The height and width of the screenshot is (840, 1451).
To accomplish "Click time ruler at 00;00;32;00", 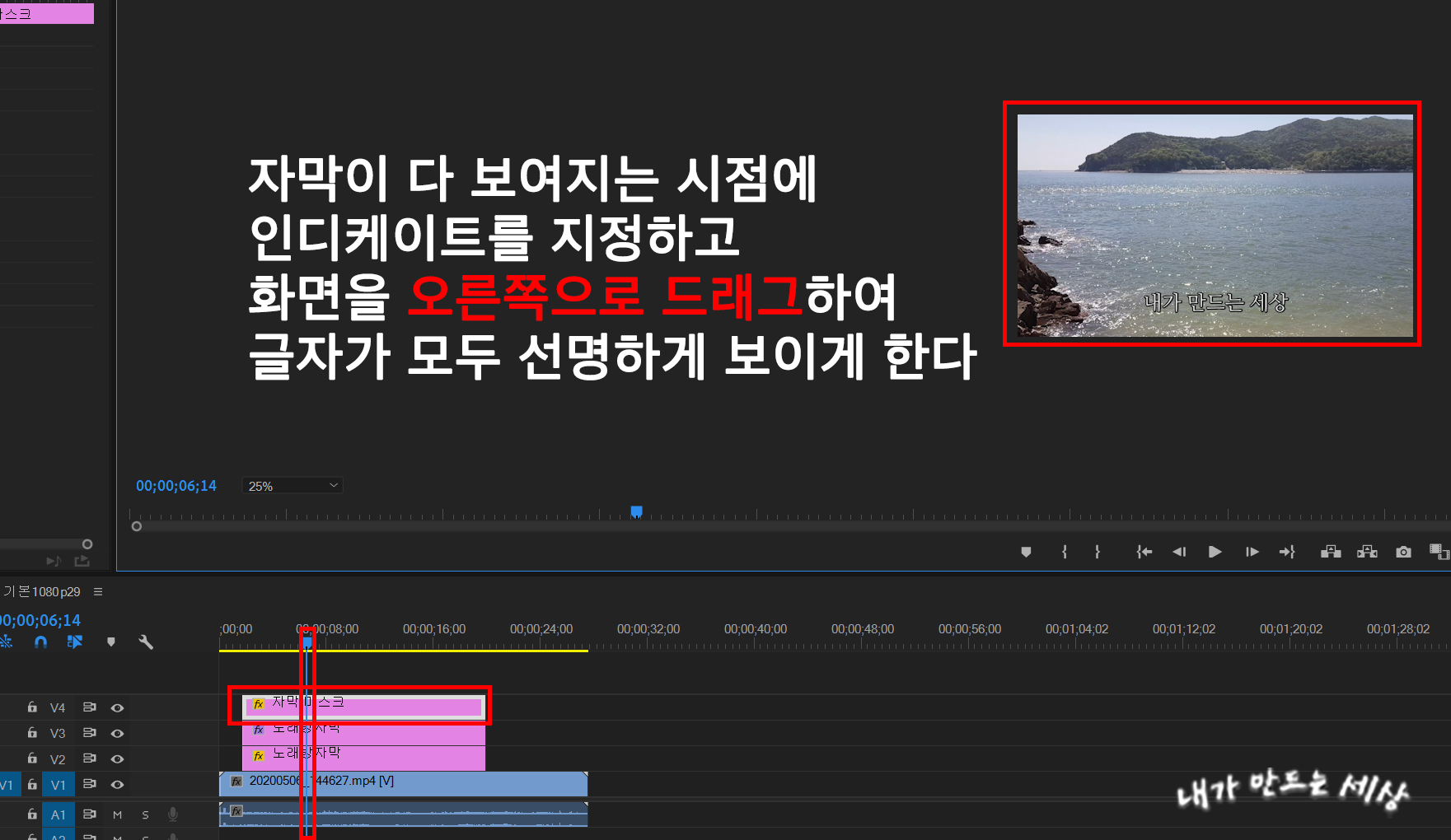I will coord(648,629).
